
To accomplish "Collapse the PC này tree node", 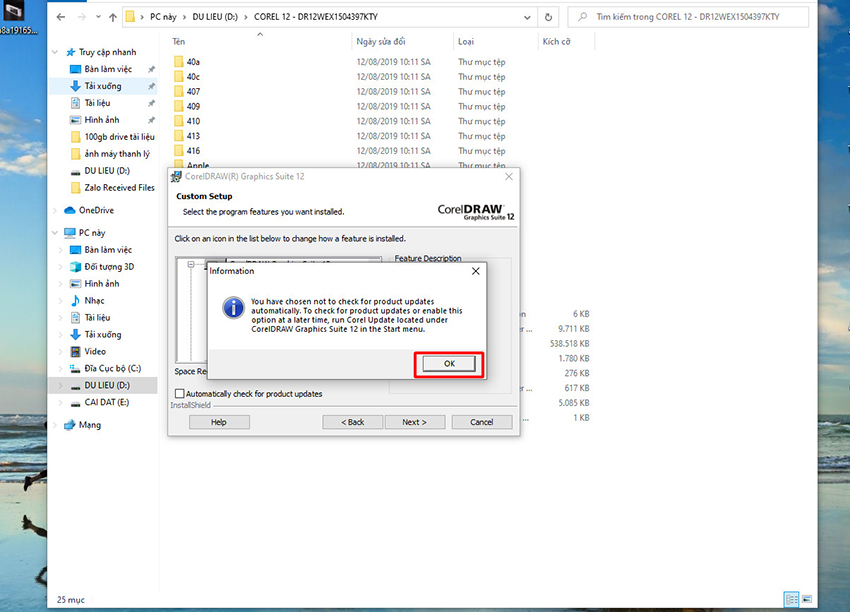I will 55,233.
